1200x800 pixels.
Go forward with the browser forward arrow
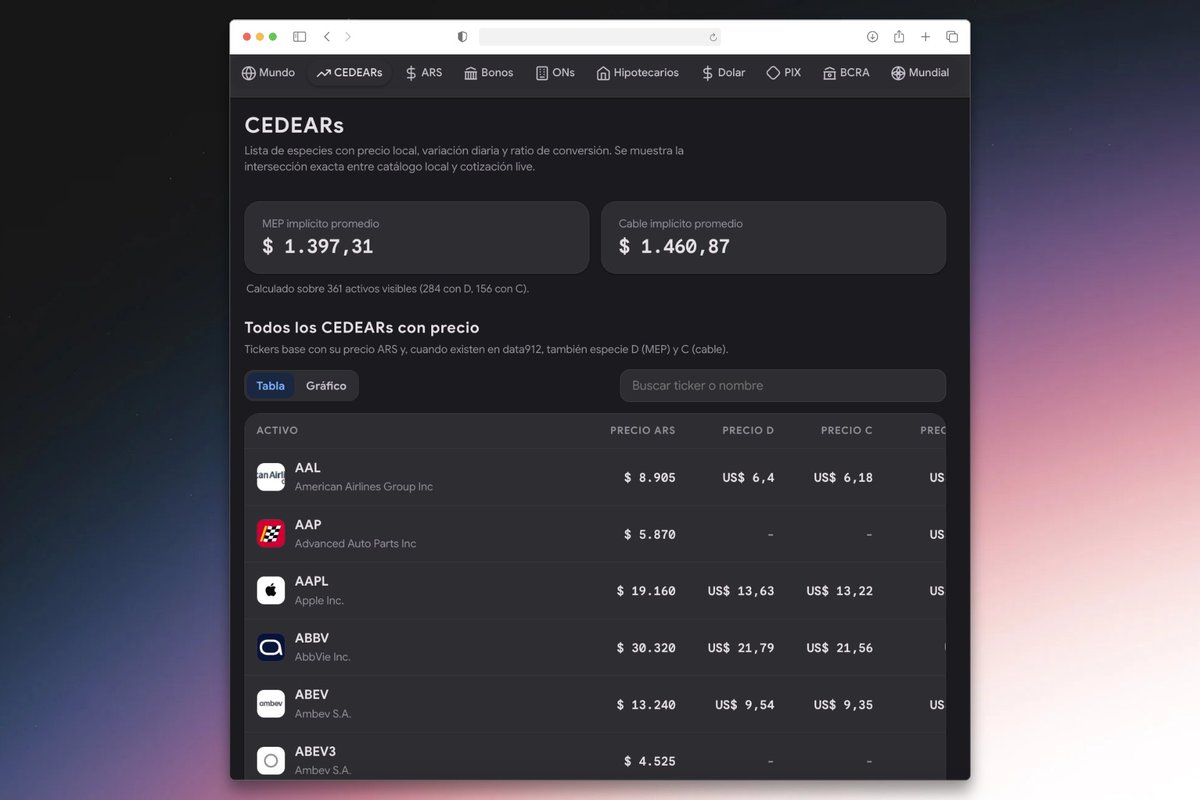(x=348, y=37)
